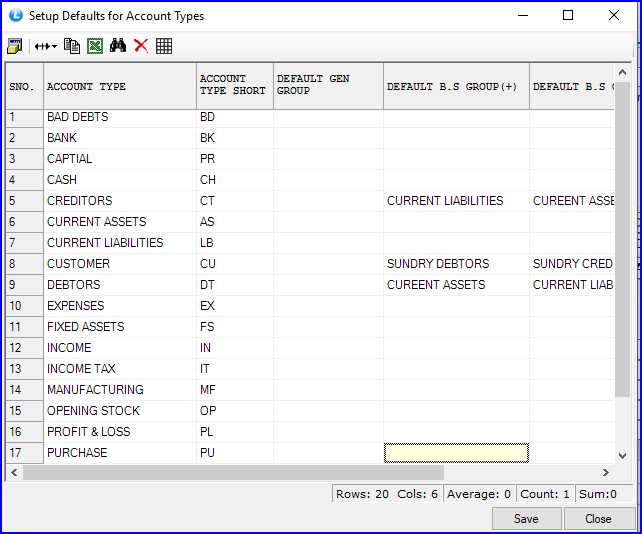Click the short code MF cell
The width and height of the screenshot is (642, 534).
pyautogui.click(x=235, y=390)
